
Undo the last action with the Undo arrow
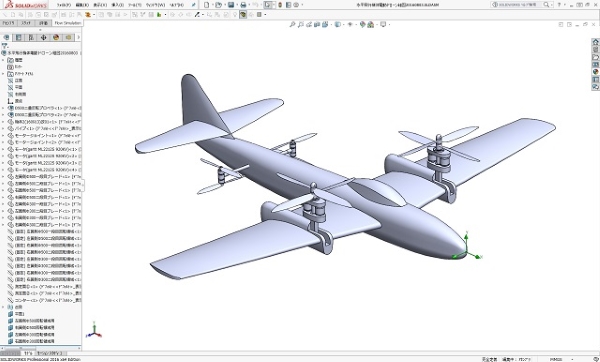(255, 5)
